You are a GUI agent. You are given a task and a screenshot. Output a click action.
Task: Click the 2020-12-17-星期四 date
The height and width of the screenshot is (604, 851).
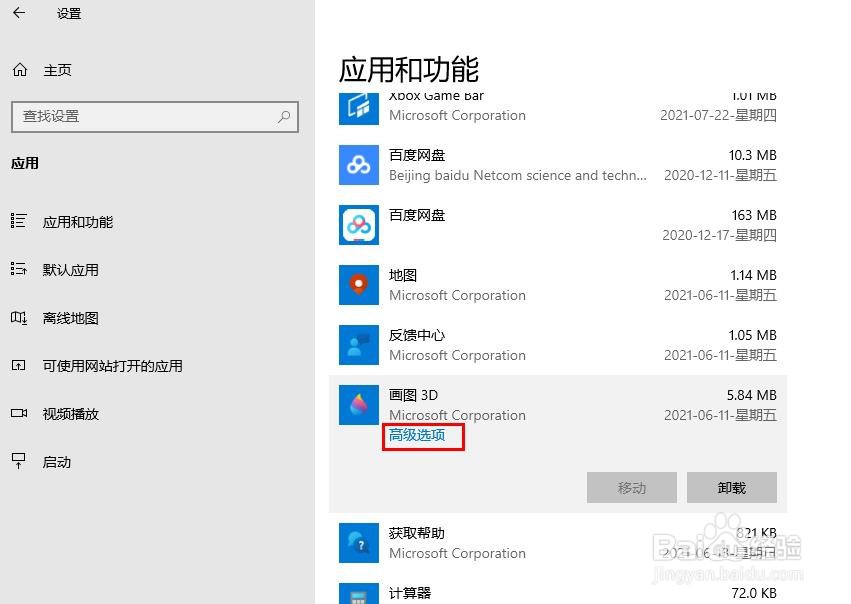(x=720, y=235)
